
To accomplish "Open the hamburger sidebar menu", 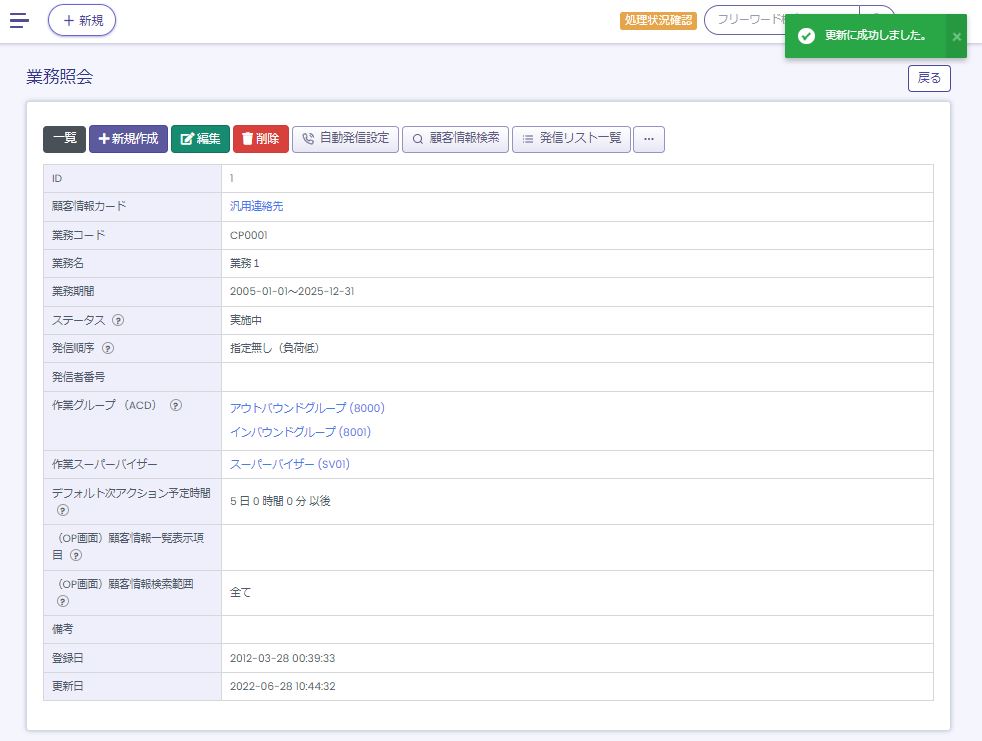I will point(19,20).
